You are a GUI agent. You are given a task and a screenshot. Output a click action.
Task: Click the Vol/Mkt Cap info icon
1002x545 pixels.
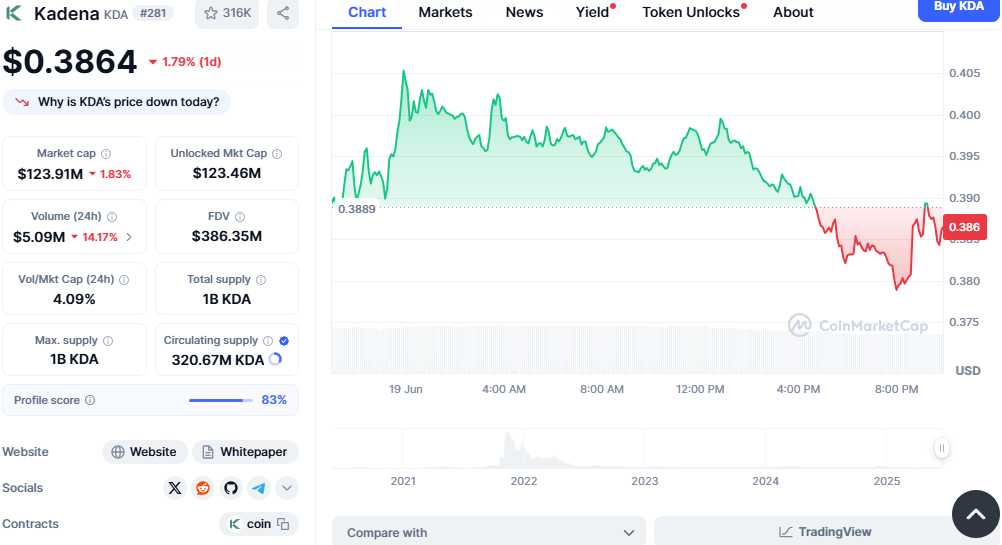[124, 280]
